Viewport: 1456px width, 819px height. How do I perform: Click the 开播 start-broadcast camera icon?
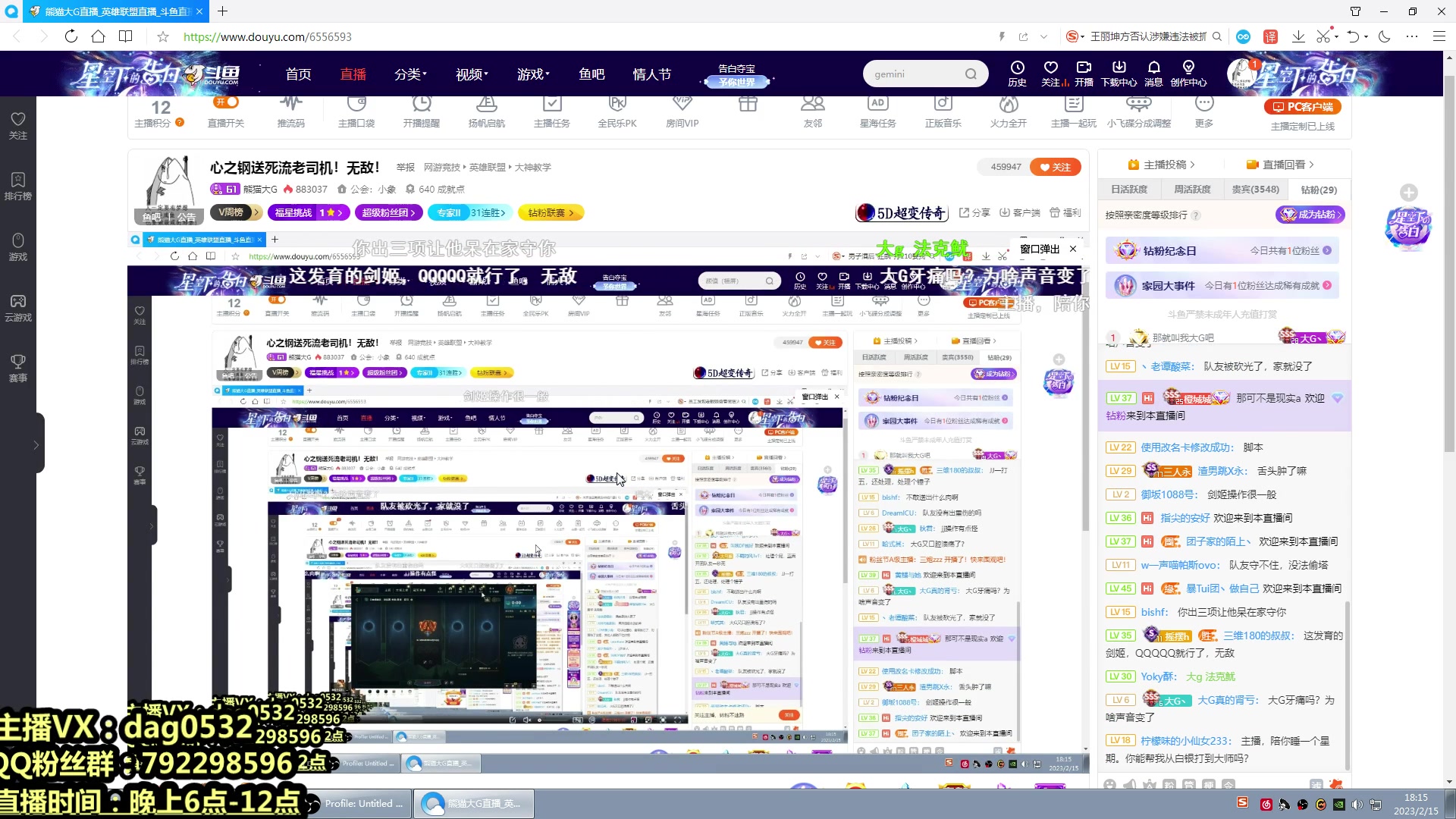click(1084, 74)
